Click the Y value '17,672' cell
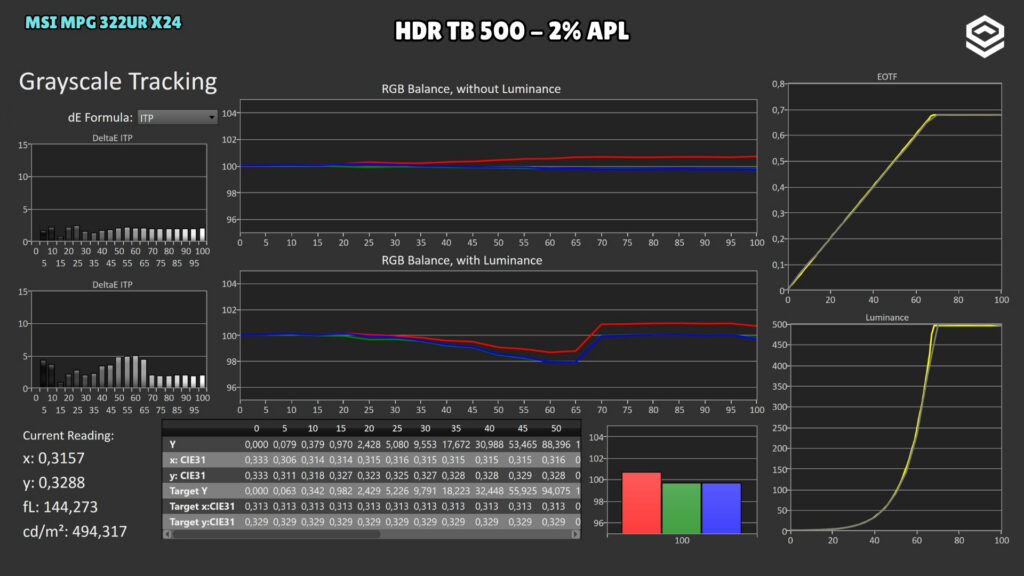This screenshot has height=576, width=1024. pos(456,444)
